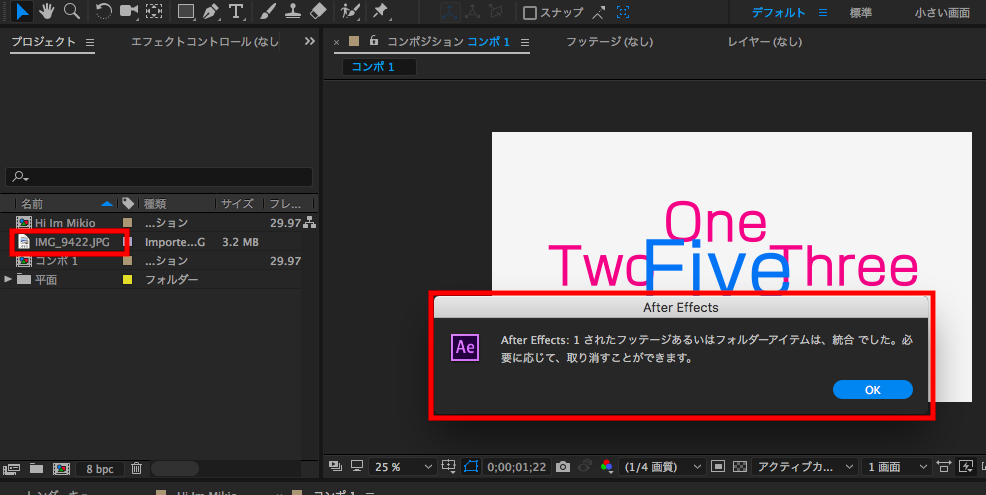Take a snapshot with camera icon
Viewport: 986px width, 495px height.
pos(563,467)
